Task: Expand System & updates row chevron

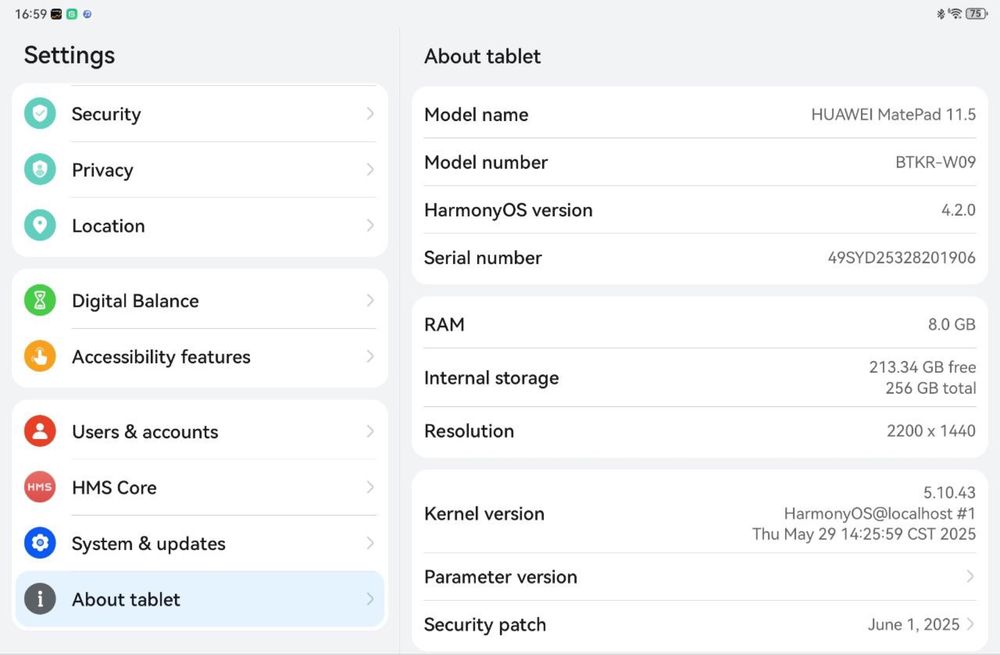Action: coord(370,543)
